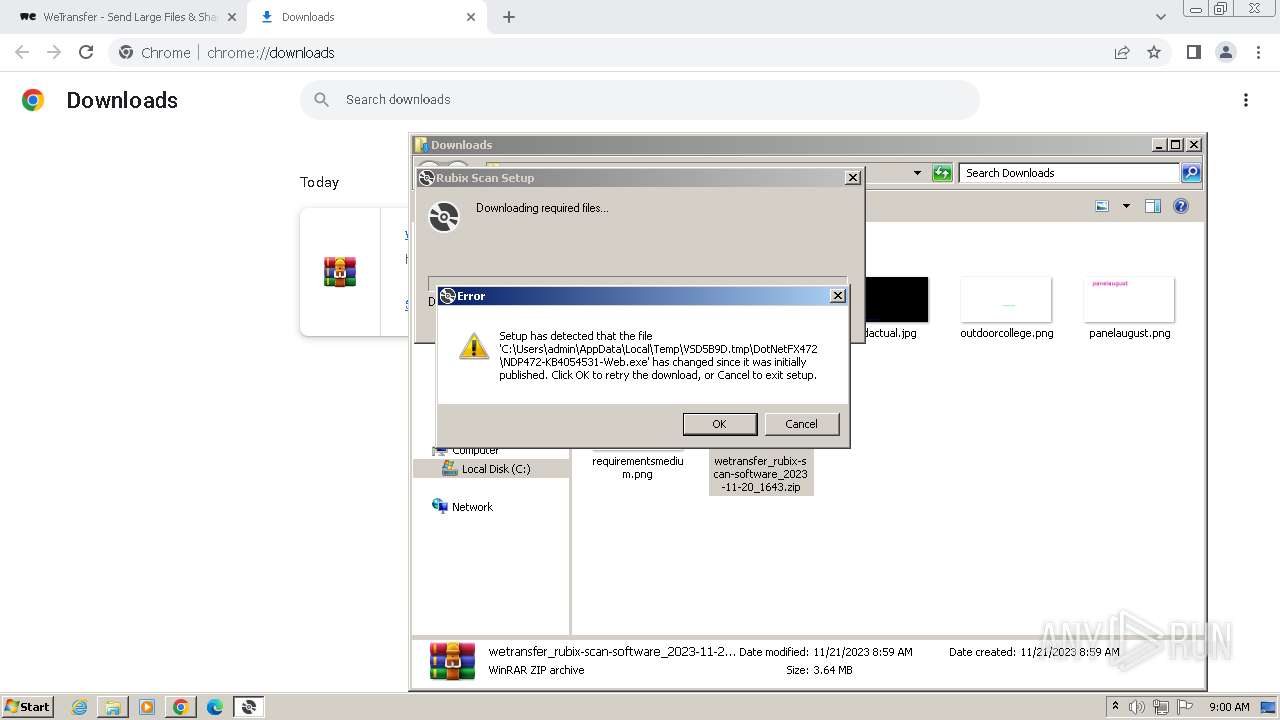Viewport: 1280px width, 720px height.
Task: Open File Explorer from taskbar
Action: (x=113, y=707)
